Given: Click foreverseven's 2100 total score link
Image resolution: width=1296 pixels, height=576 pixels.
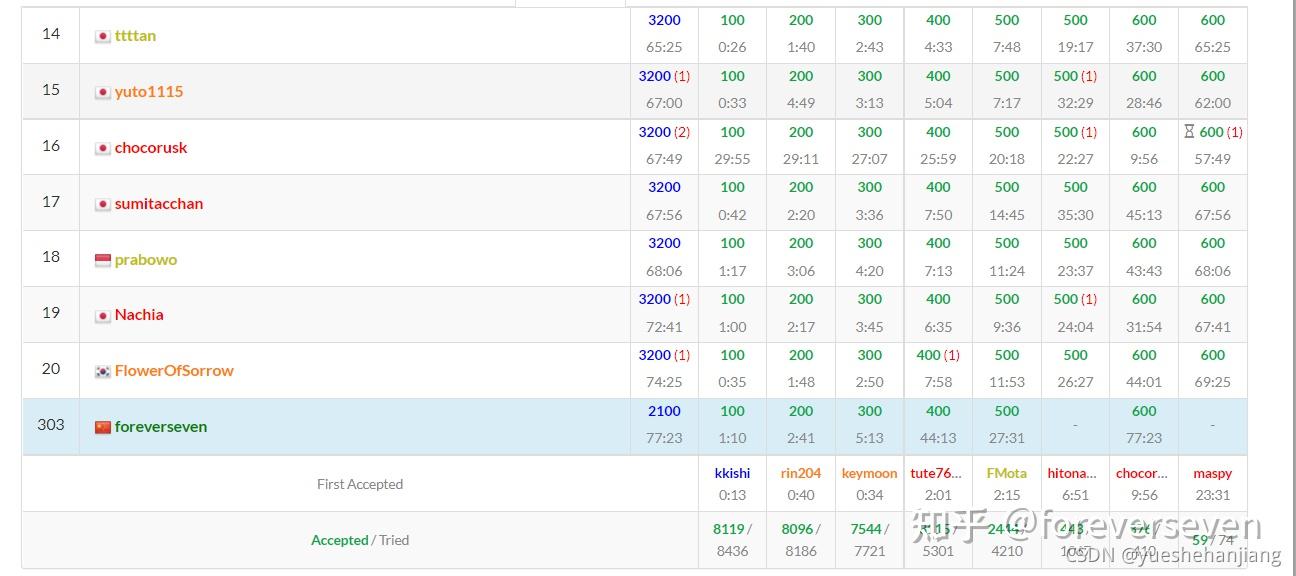Looking at the screenshot, I should 664,411.
